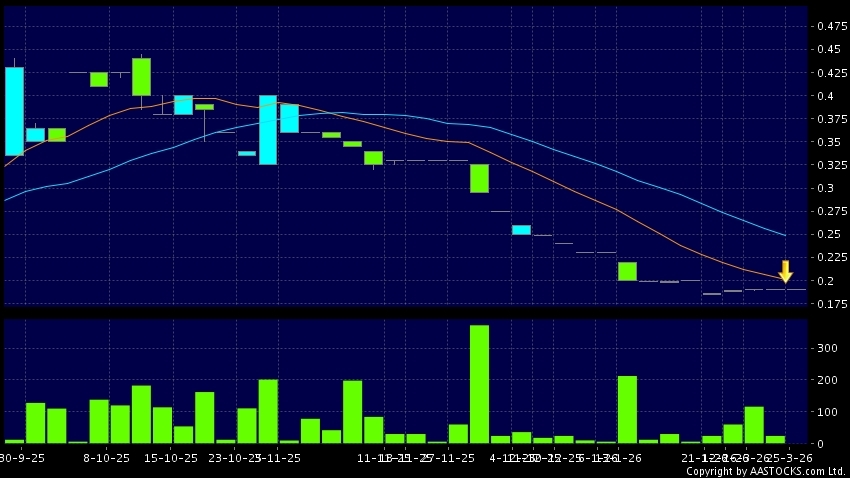Select the 100 volume axis label

827,412
